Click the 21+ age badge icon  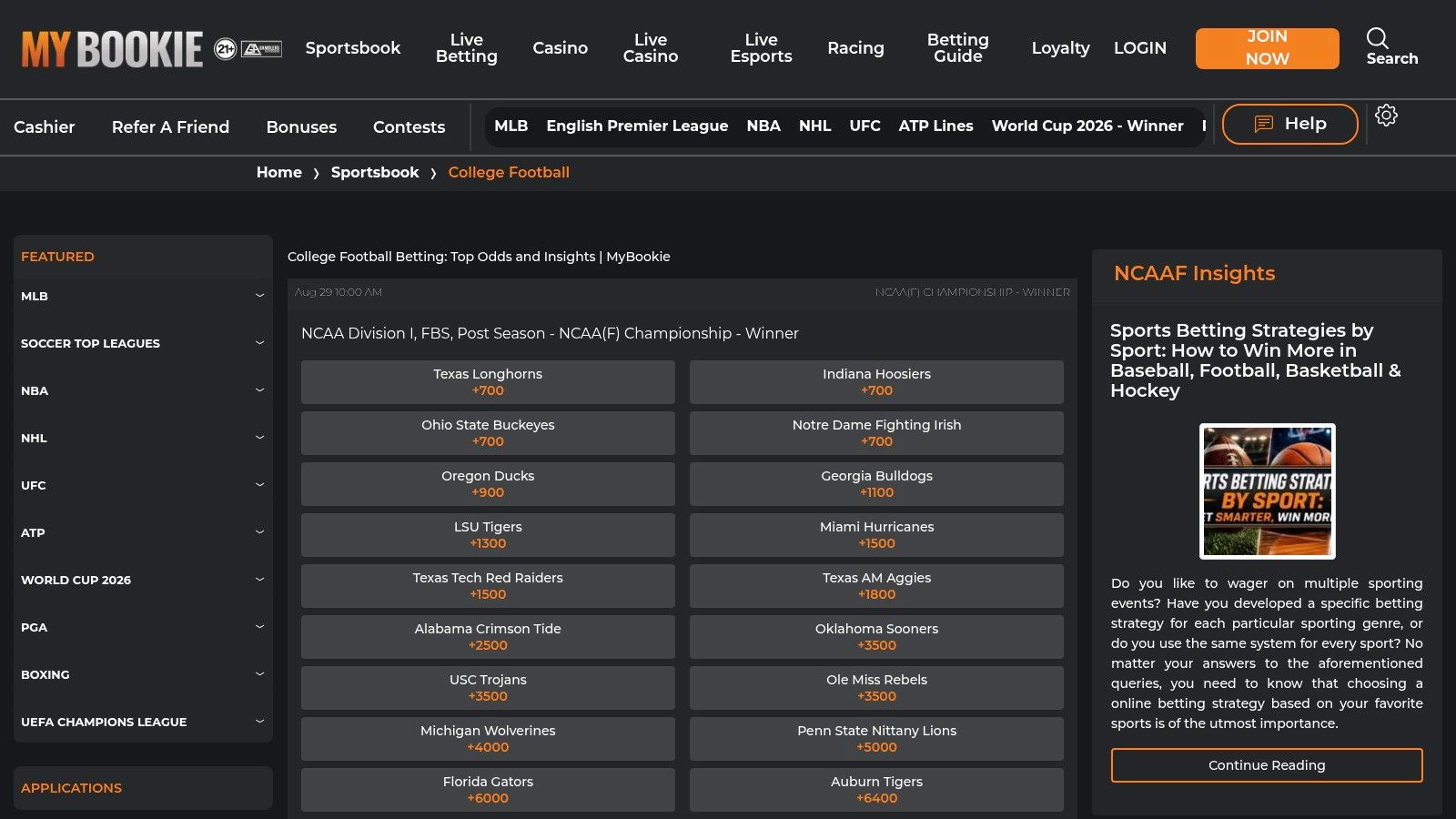click(225, 49)
